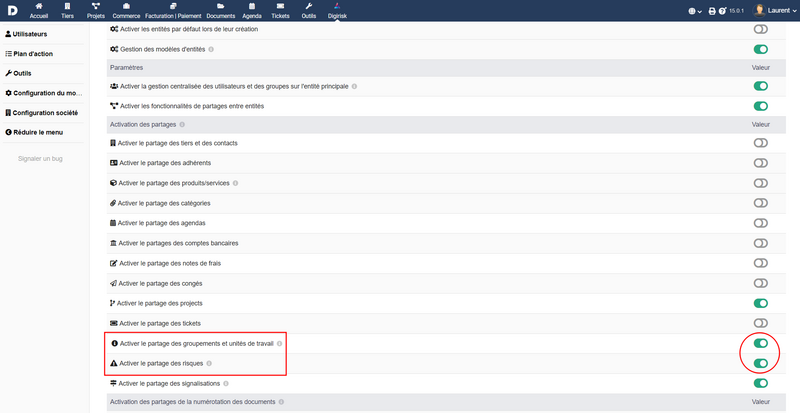Toggle partage des tiers et des contacts
Image resolution: width=800 pixels, height=413 pixels.
tap(760, 143)
